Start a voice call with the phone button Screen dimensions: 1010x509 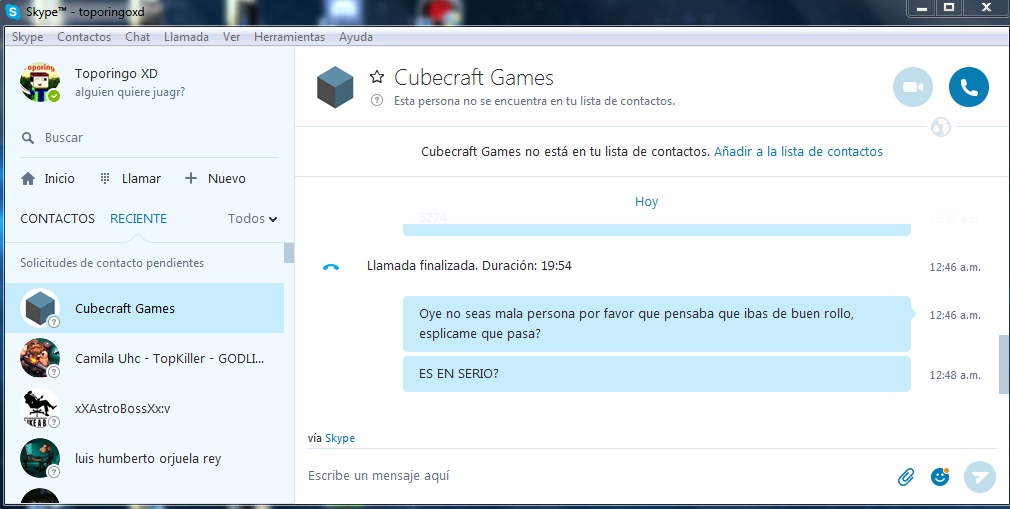pos(969,87)
